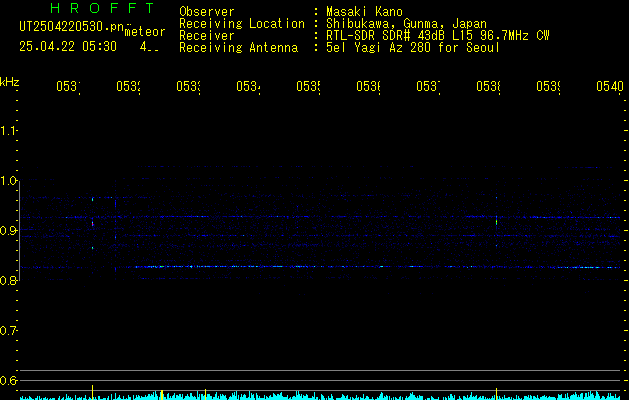Image resolution: width=629 pixels, height=400 pixels.
Task: Click the cyan signal level graph at bottom
Action: click(321, 396)
